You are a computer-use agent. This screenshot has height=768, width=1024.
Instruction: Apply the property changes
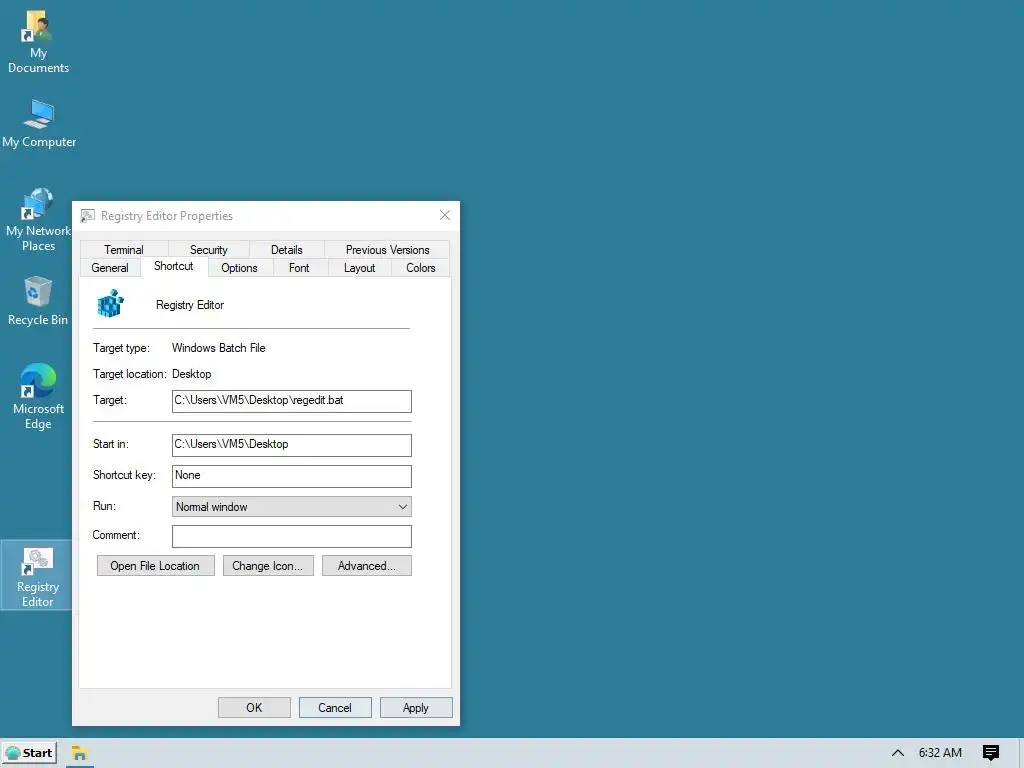[x=416, y=708]
